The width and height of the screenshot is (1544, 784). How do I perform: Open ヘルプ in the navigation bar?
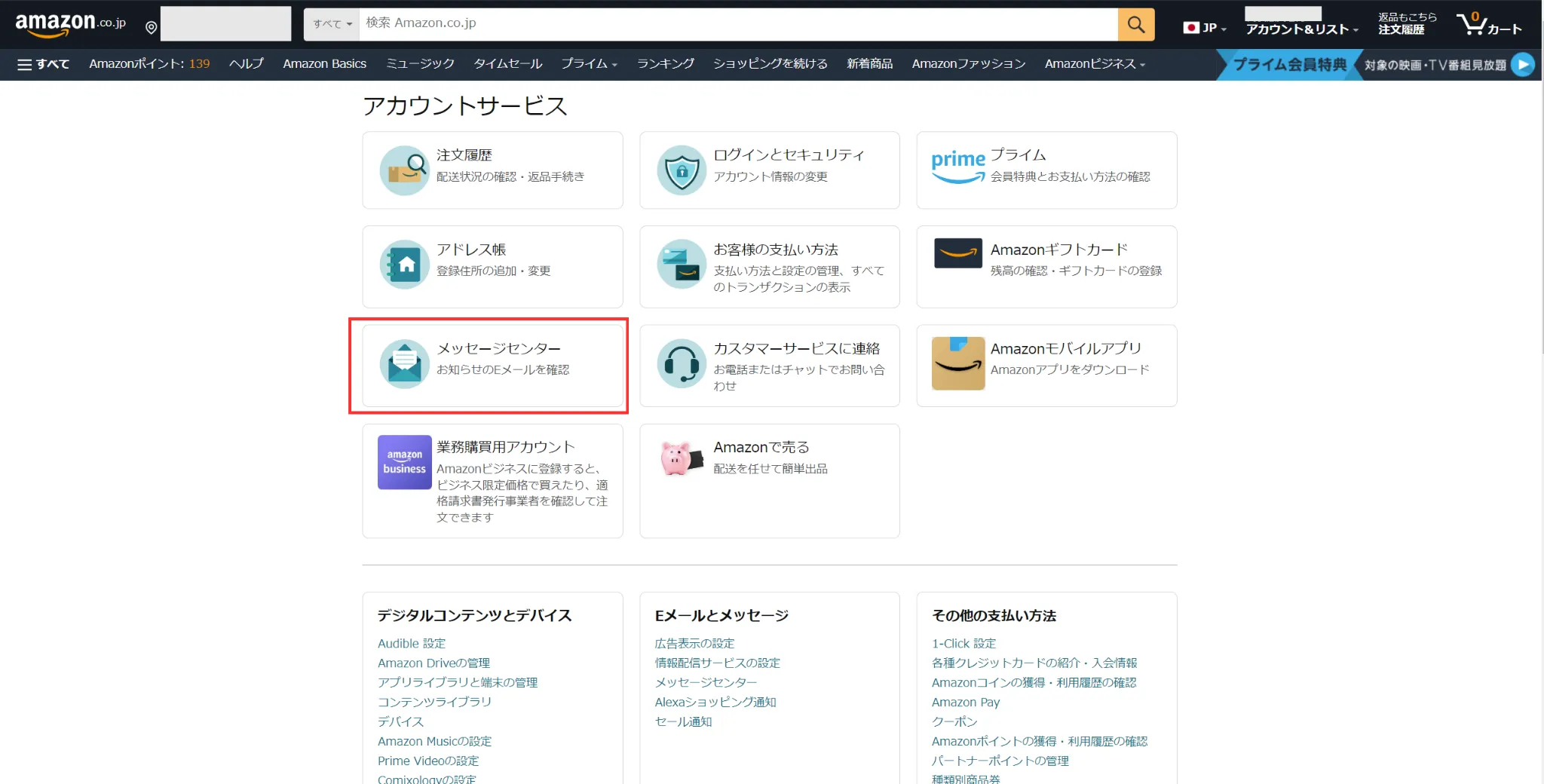[247, 64]
